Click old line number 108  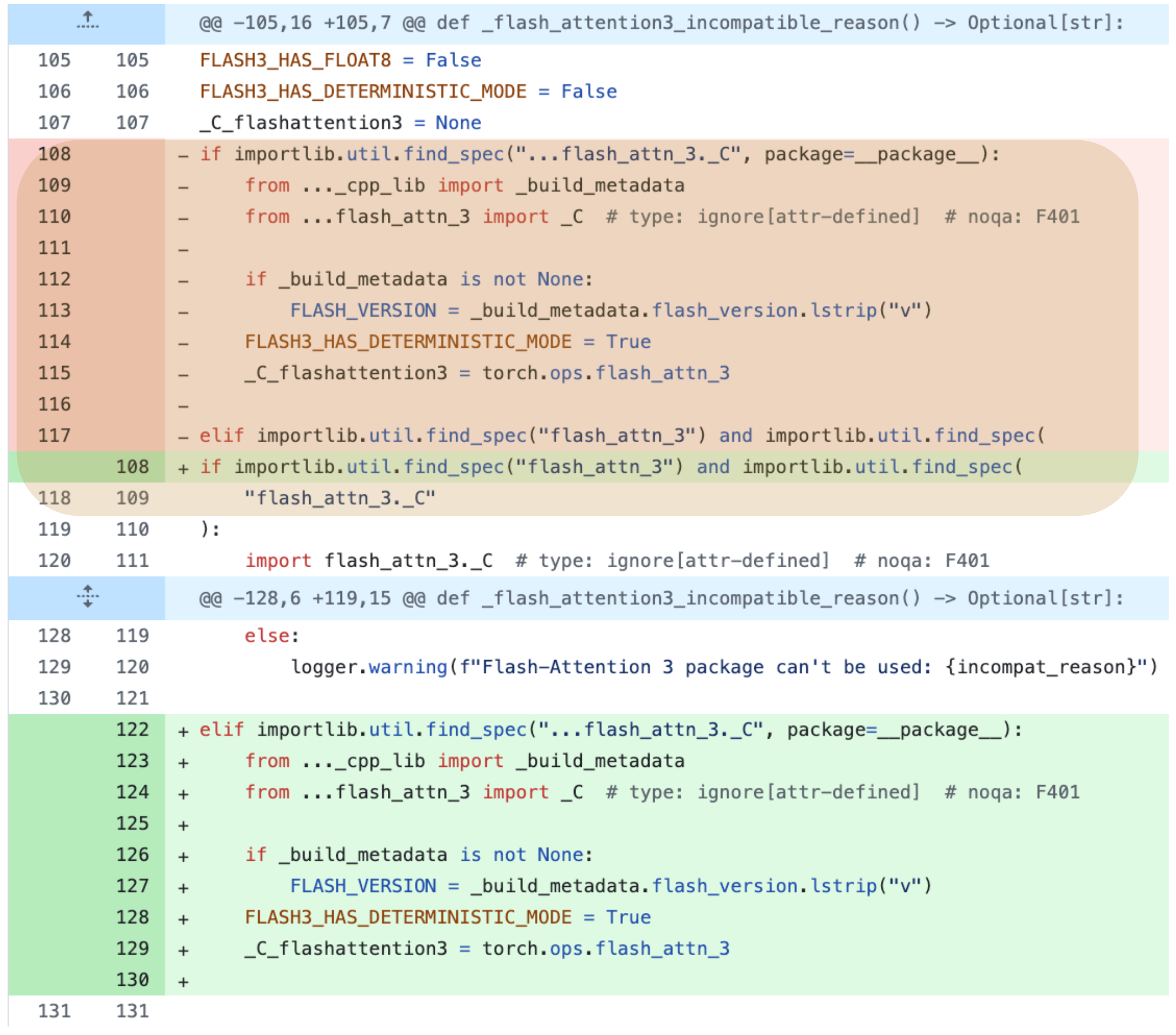[x=54, y=154]
